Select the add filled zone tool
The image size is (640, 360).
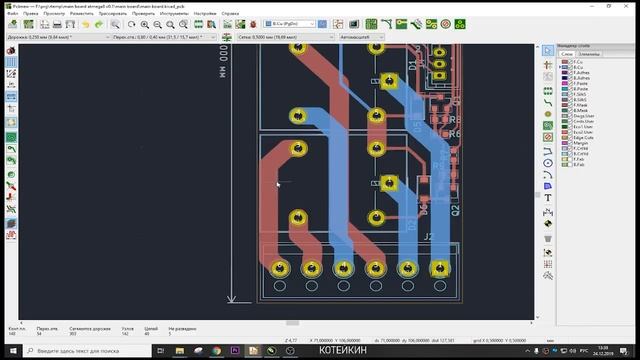[x=548, y=126]
